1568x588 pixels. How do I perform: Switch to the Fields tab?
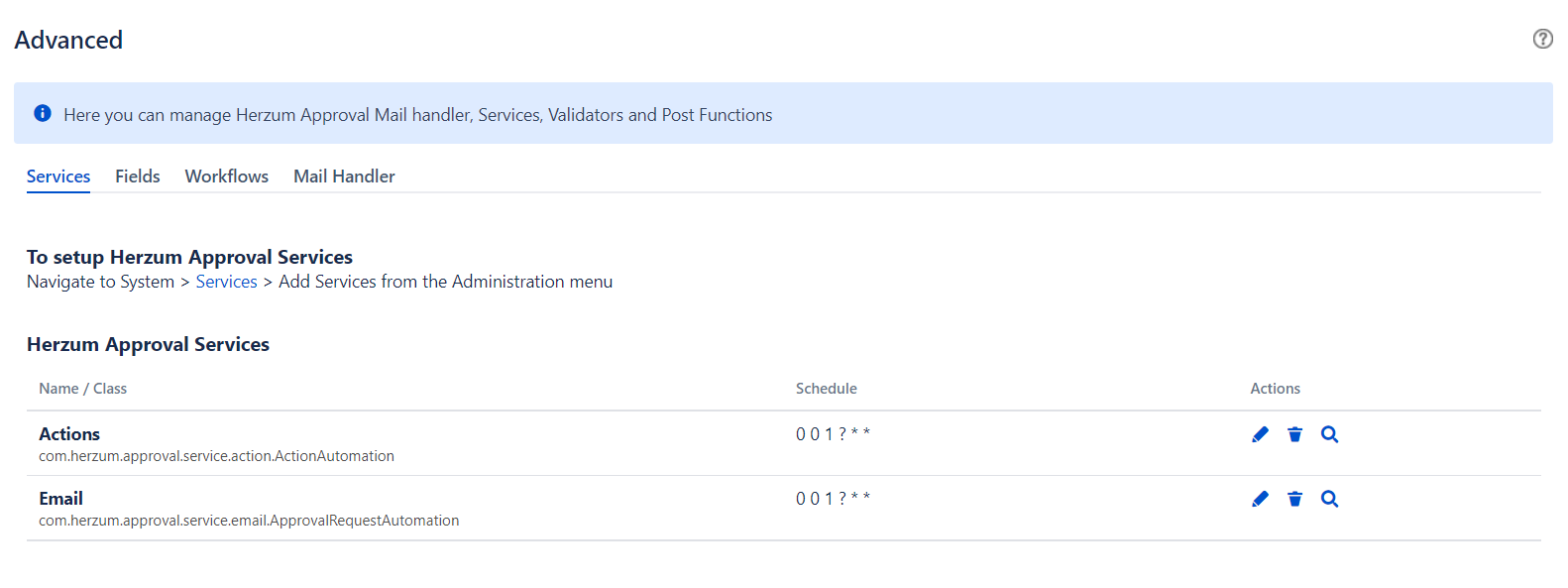pyautogui.click(x=137, y=176)
